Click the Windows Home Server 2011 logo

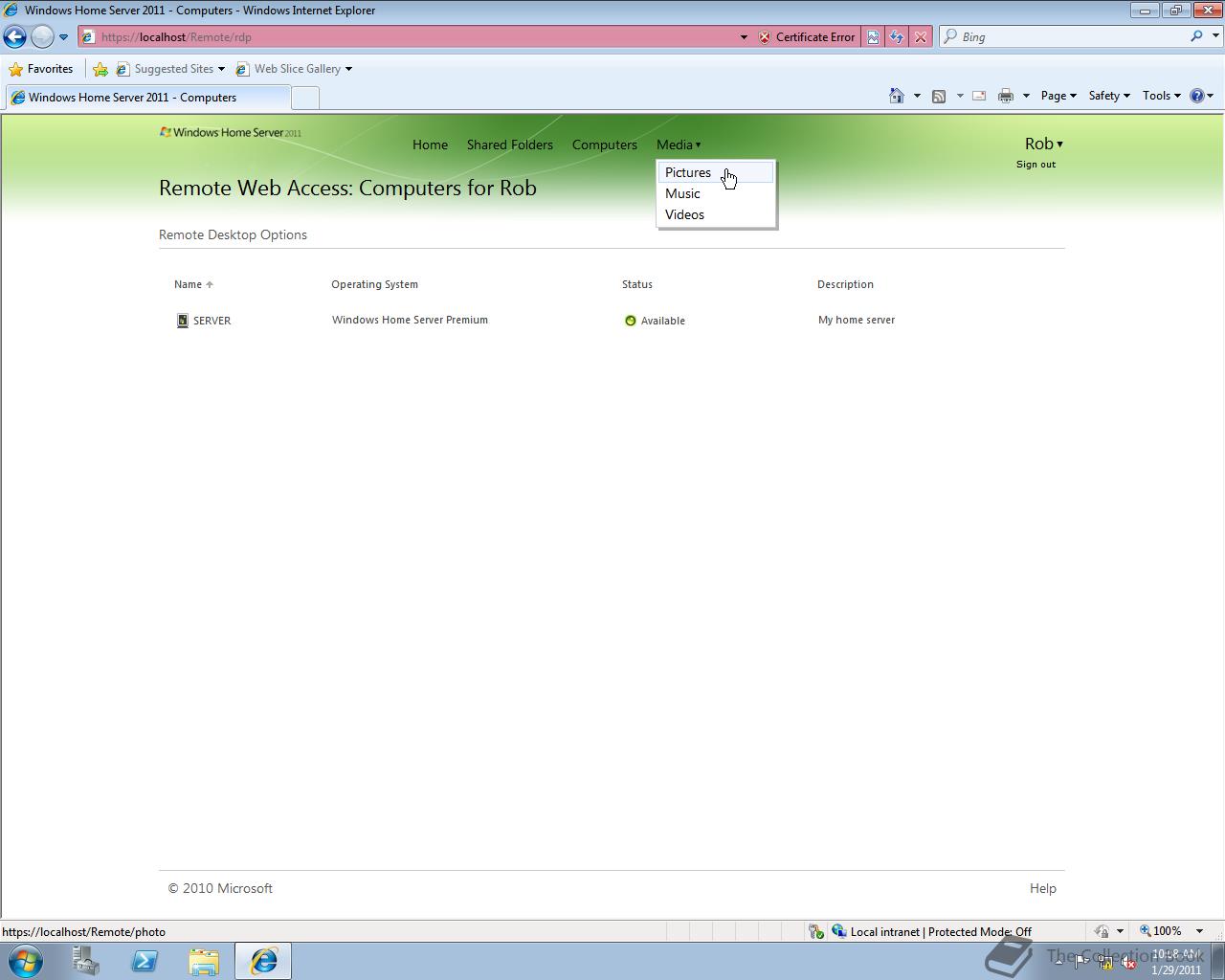click(231, 132)
